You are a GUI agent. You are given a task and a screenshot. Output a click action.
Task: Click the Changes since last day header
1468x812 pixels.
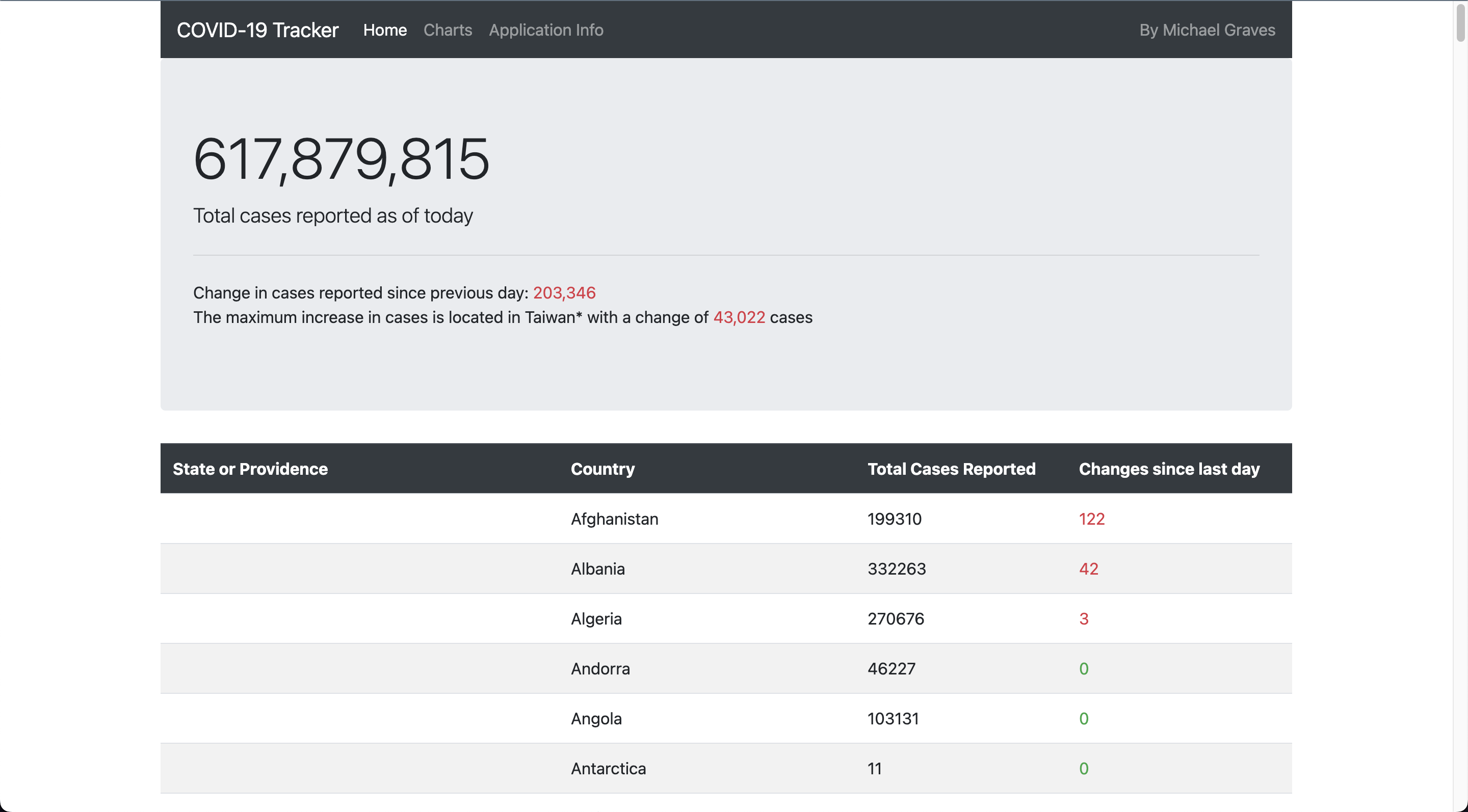pyautogui.click(x=1168, y=469)
